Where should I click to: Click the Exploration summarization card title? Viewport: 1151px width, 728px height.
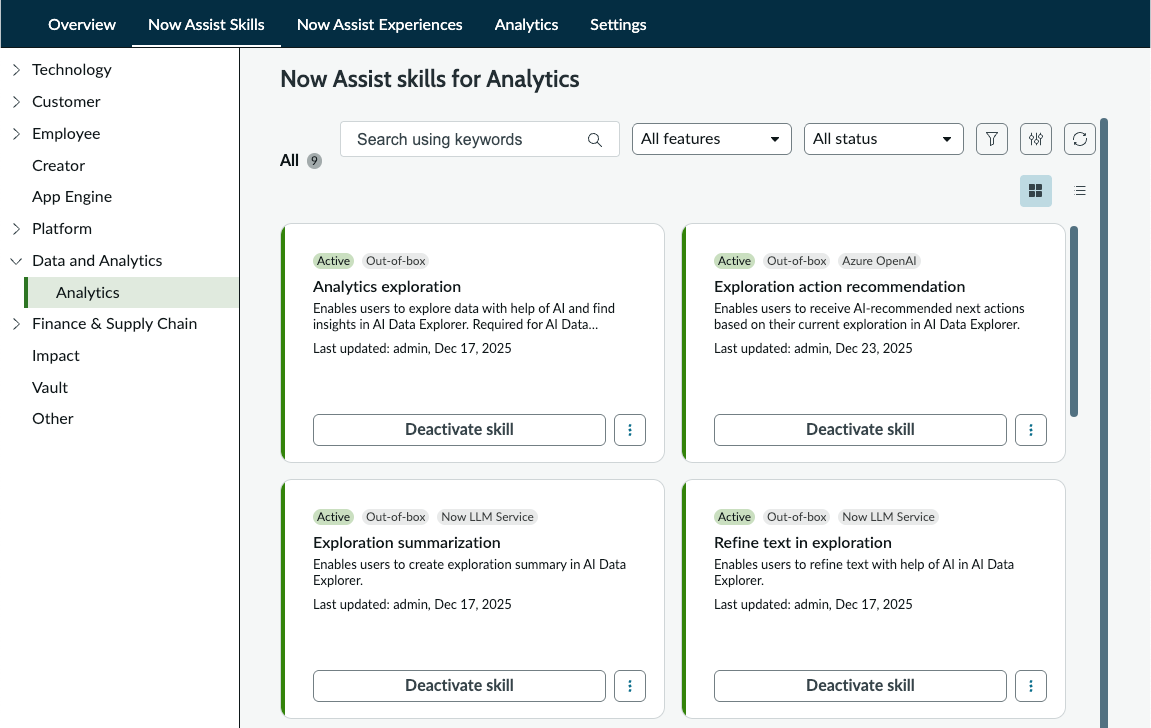[x=407, y=543]
